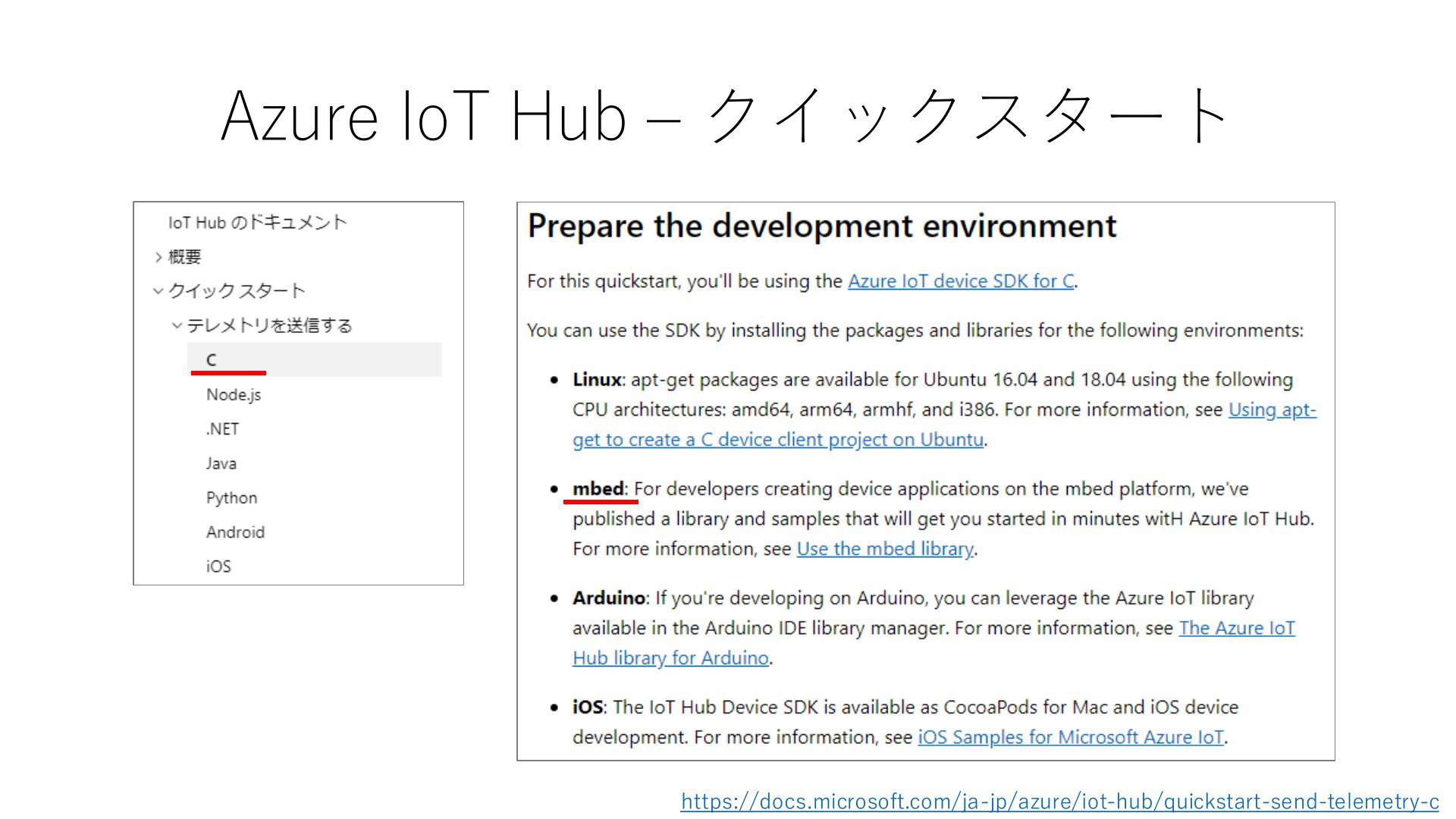
Task: Open iOS Samples for Microsoft Azure IoT link
Action: (1071, 737)
